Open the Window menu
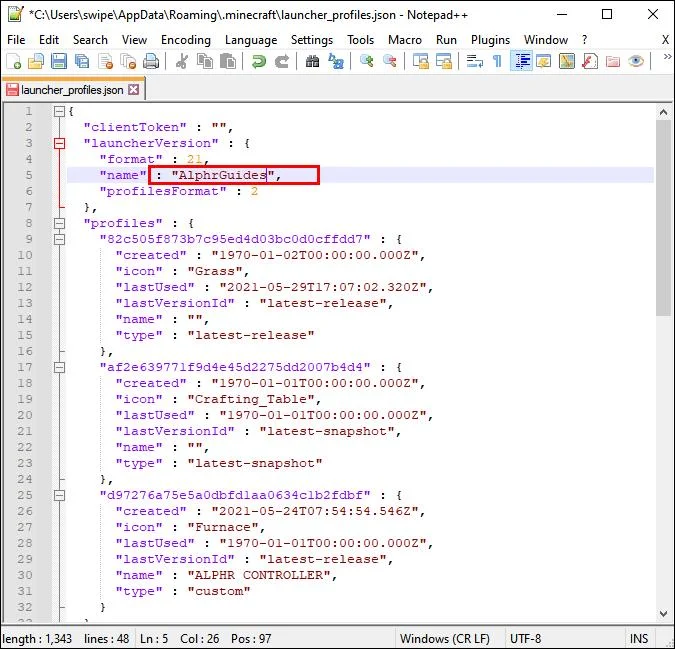The image size is (675, 649). (x=546, y=40)
